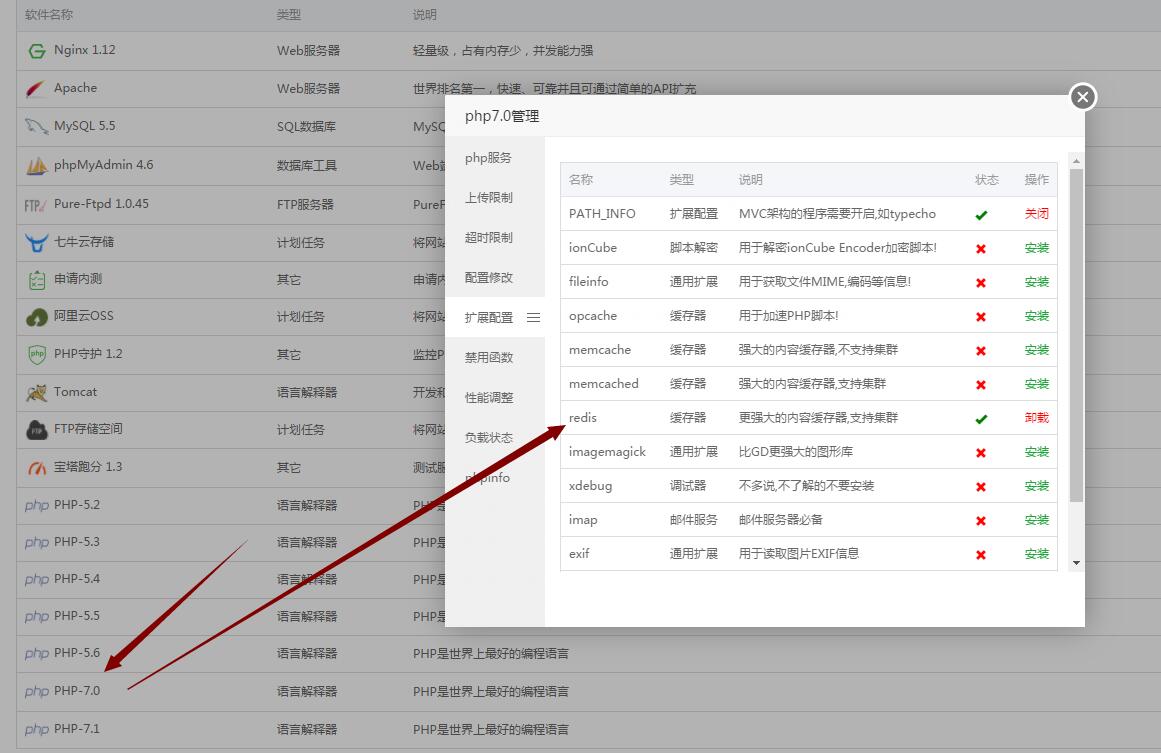
Task: Open the 超时限制 tab
Action: (x=495, y=238)
